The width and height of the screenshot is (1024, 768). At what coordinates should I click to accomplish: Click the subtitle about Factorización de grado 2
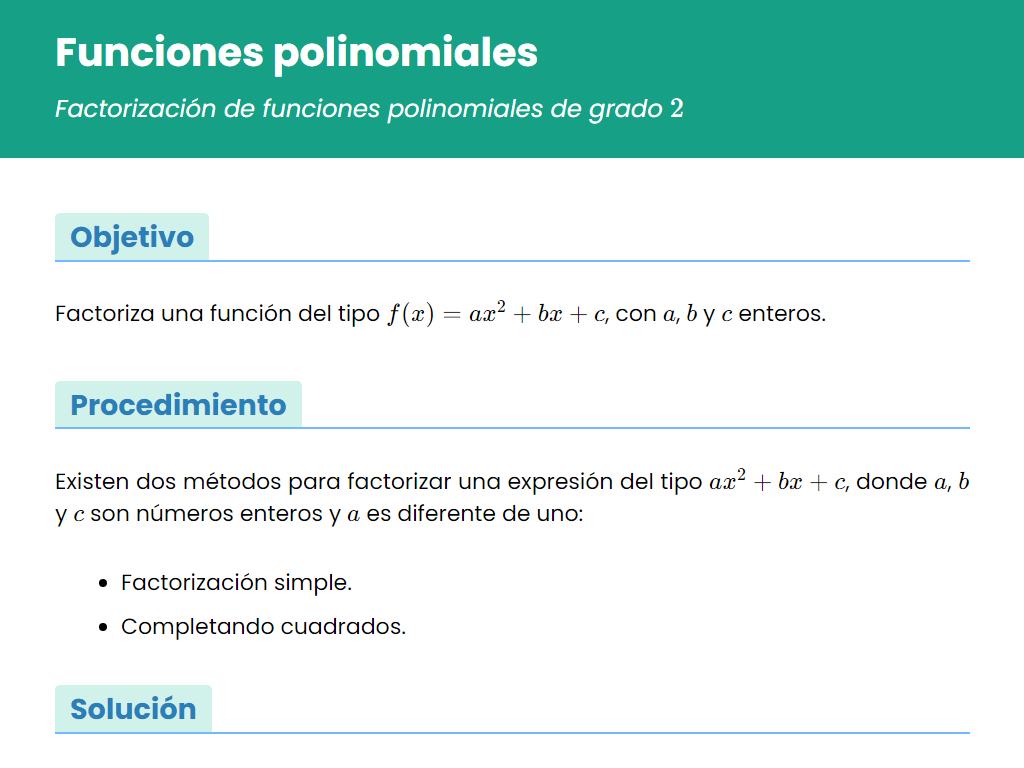(369, 108)
